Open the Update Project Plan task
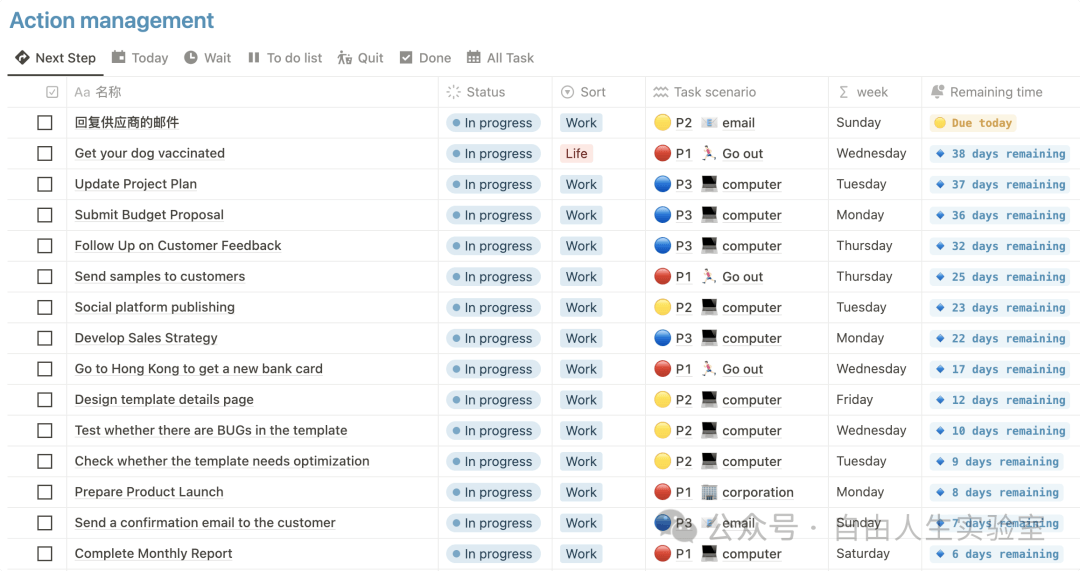The height and width of the screenshot is (571, 1080). [x=136, y=184]
